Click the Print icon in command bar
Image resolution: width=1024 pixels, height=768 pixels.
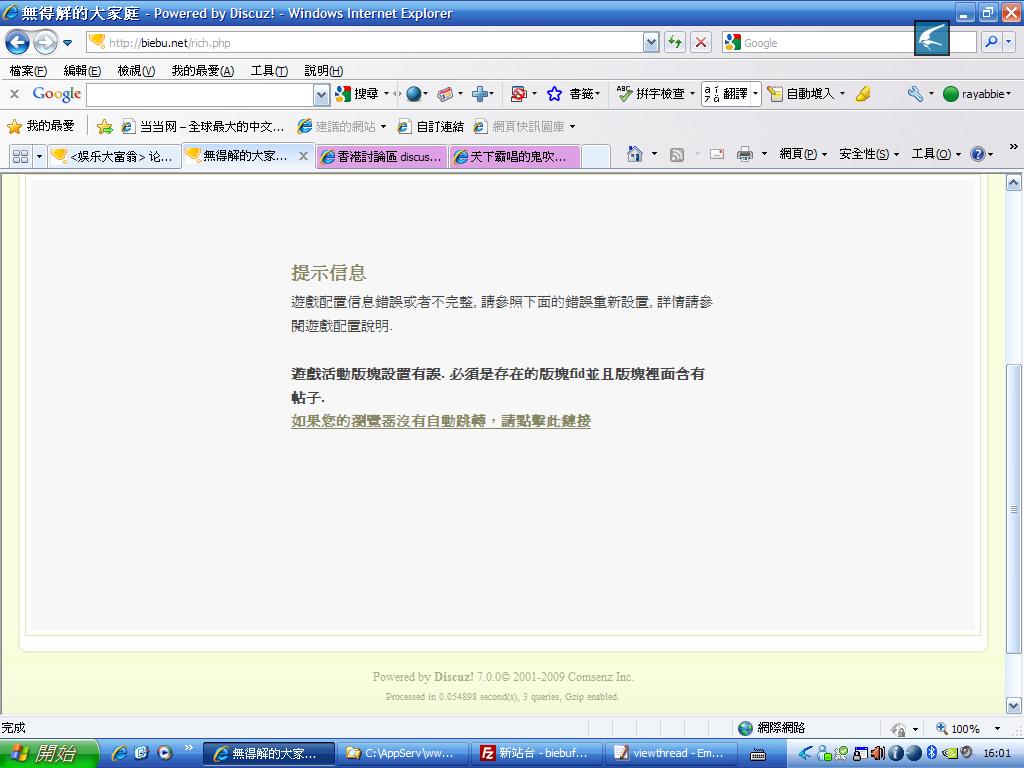pyautogui.click(x=744, y=154)
